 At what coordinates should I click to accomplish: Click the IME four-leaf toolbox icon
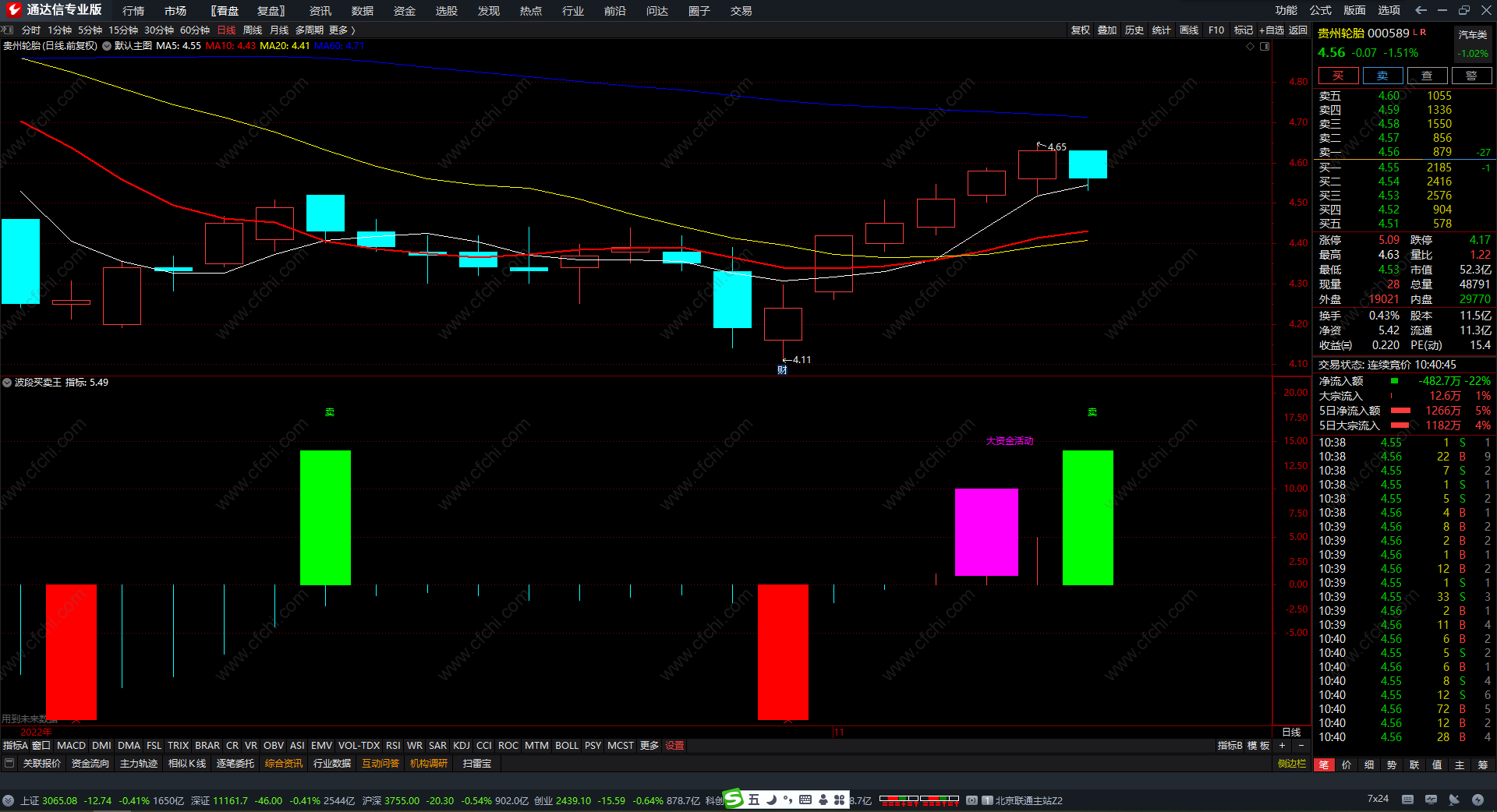(839, 800)
